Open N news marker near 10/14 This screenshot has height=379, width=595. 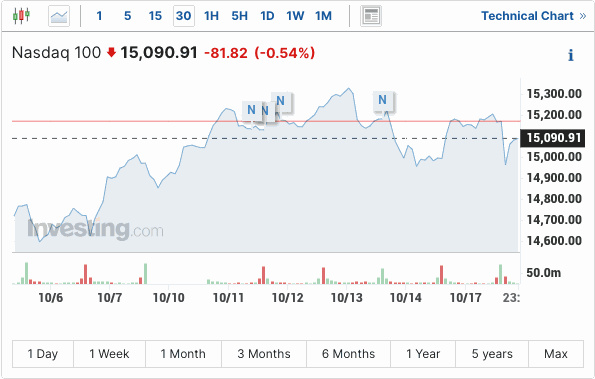click(382, 100)
